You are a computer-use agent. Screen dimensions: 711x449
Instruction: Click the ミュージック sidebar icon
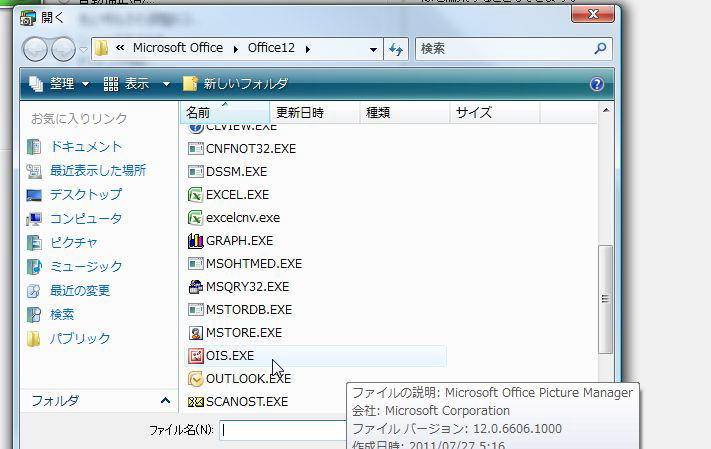34,267
